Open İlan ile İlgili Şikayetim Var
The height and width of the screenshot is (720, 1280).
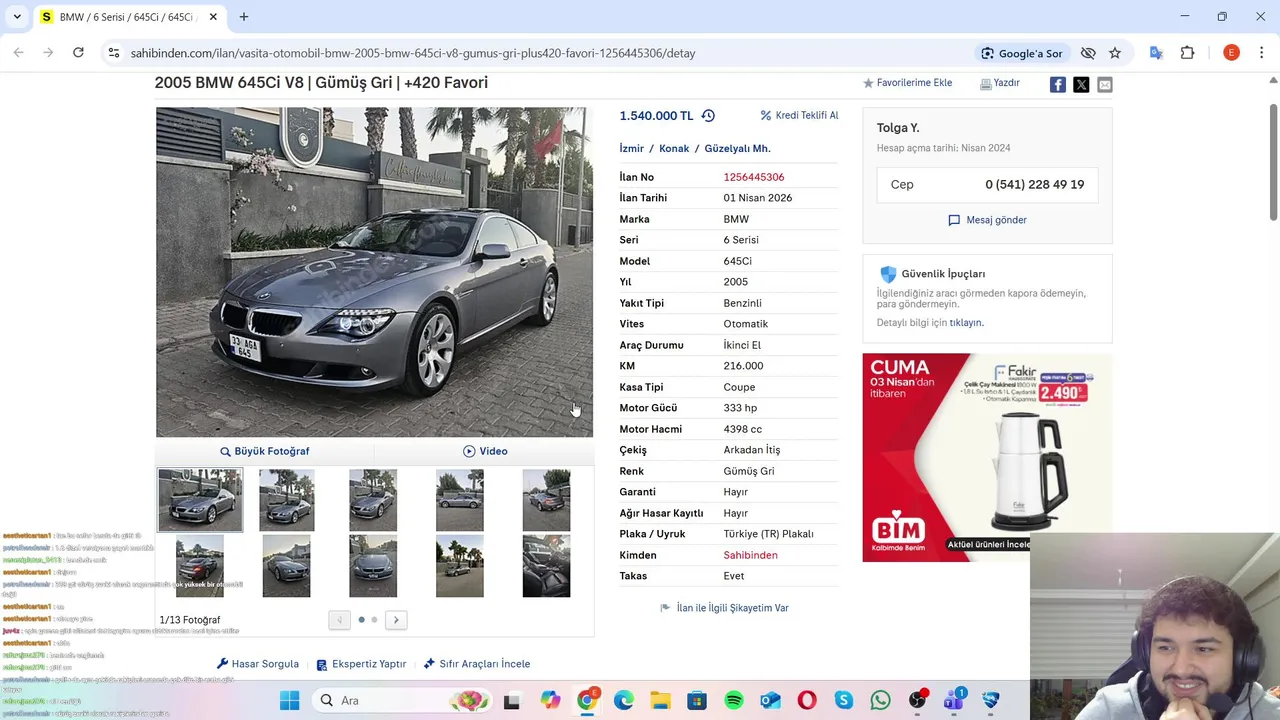coord(724,608)
